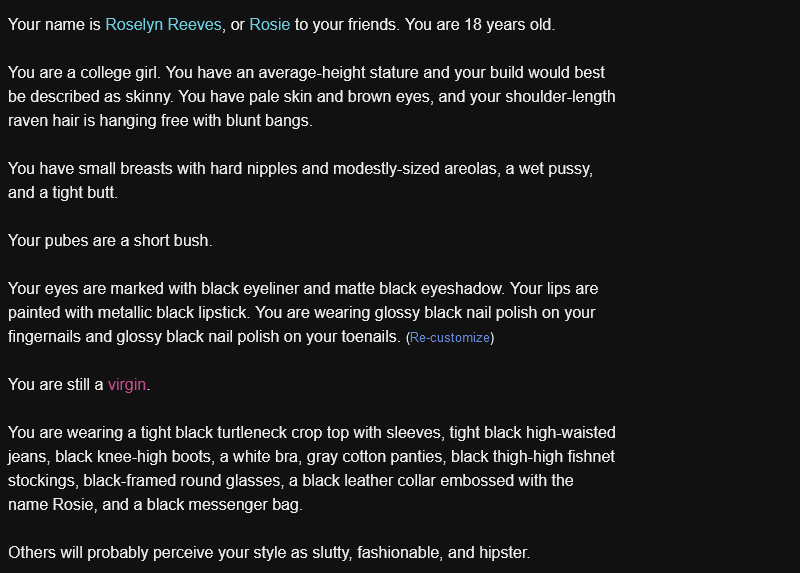Viewport: 800px width, 573px height.
Task: Click the phrase 'turtleneck crop top'
Action: [x=283, y=433]
